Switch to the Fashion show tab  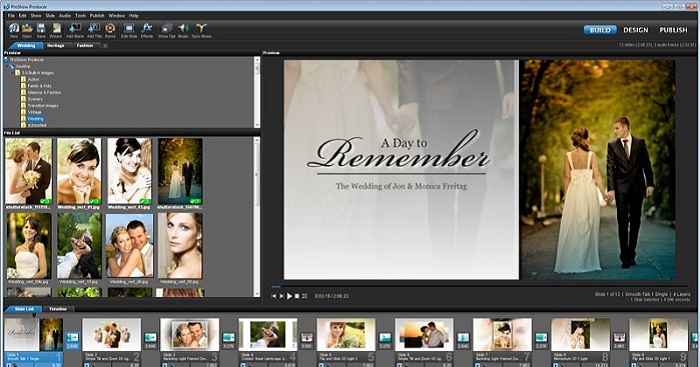coord(85,46)
